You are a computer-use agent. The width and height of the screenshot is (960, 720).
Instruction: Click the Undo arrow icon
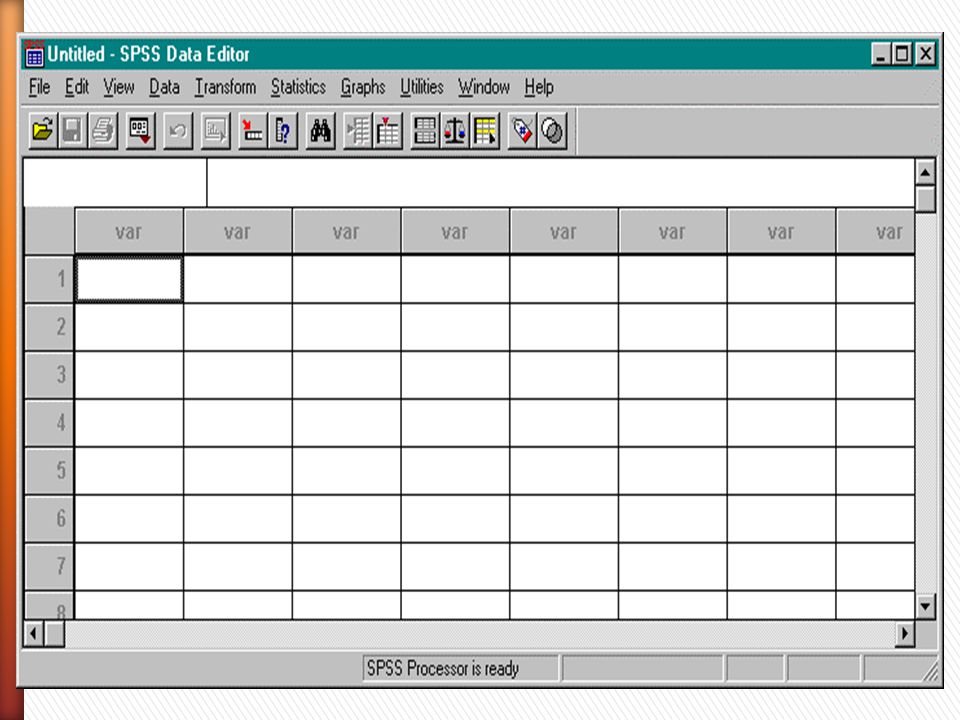(178, 130)
